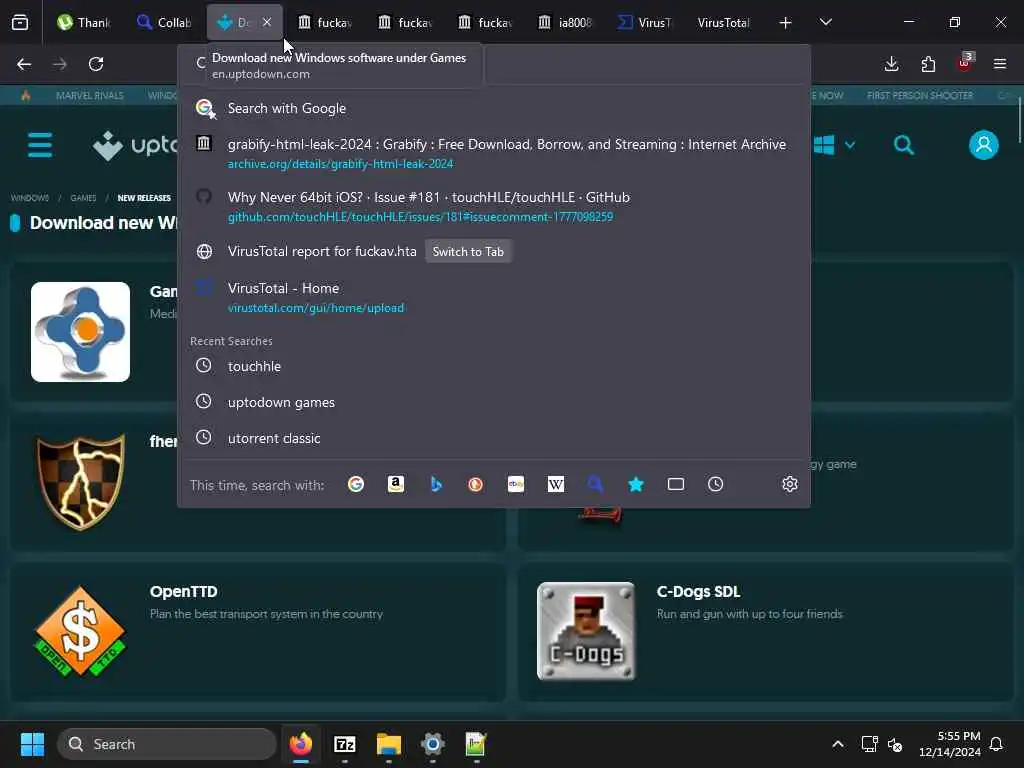Open new tab with plus button
This screenshot has height=768, width=1024.
pos(786,23)
